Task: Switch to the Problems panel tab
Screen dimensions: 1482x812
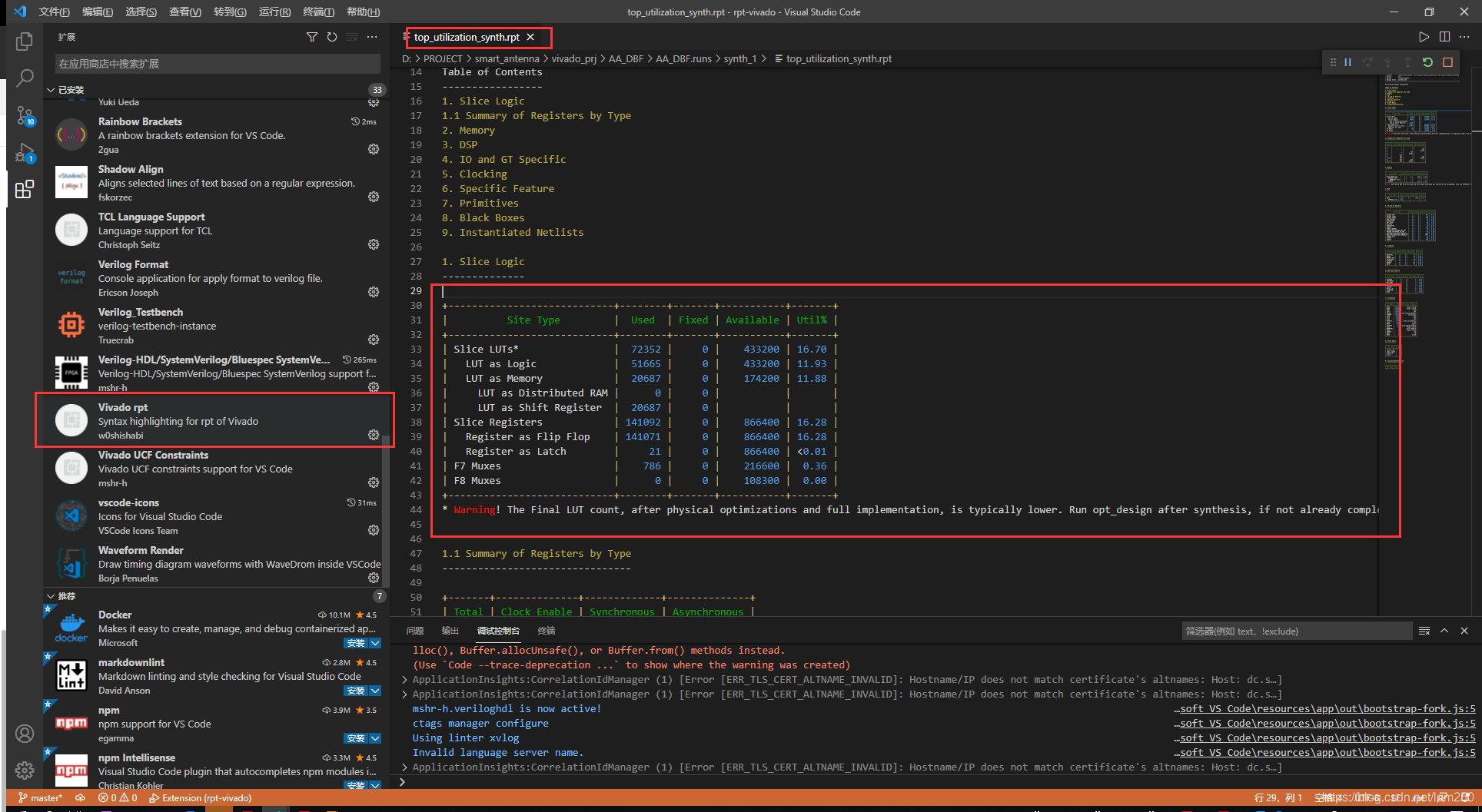Action: (415, 631)
